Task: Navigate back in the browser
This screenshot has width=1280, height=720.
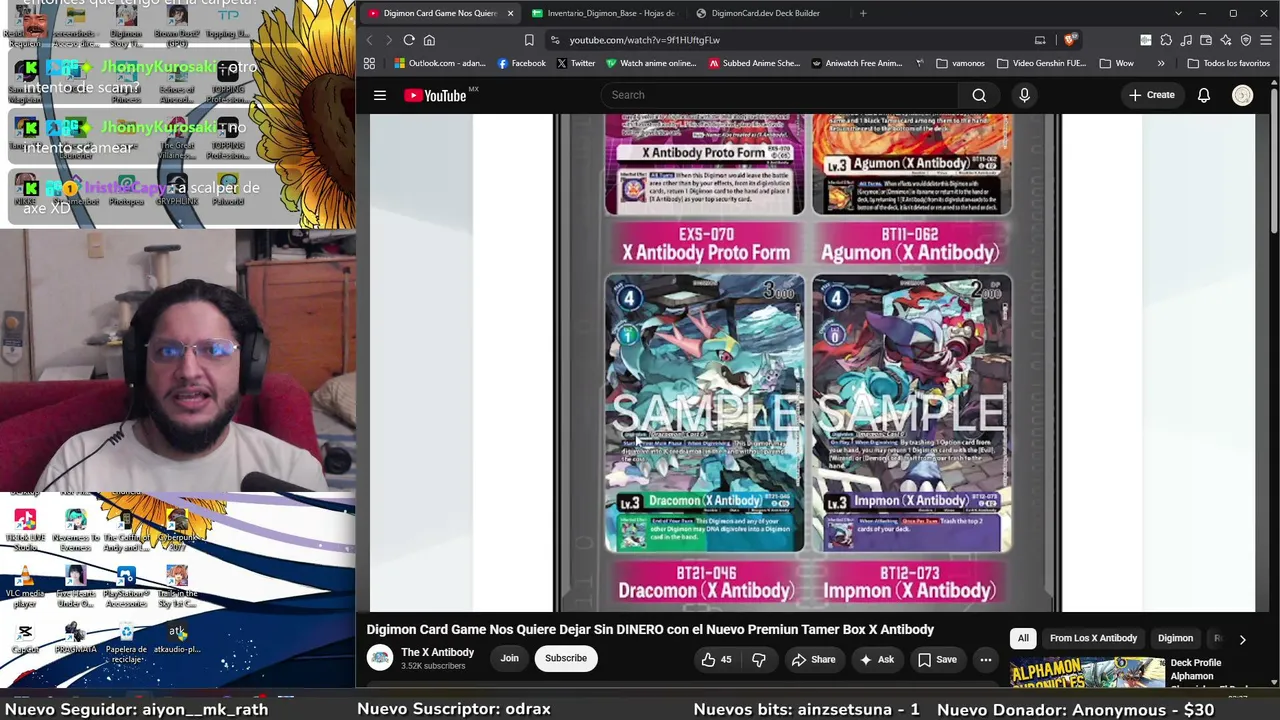Action: [369, 40]
